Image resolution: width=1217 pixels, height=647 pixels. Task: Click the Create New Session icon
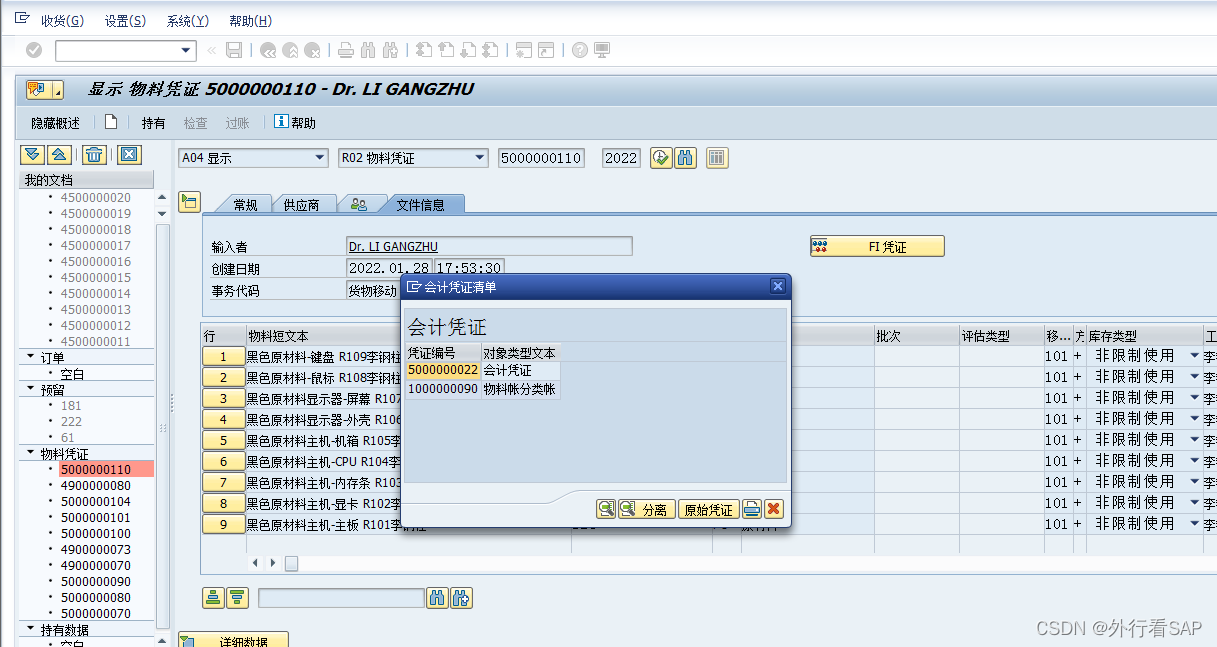[x=525, y=50]
